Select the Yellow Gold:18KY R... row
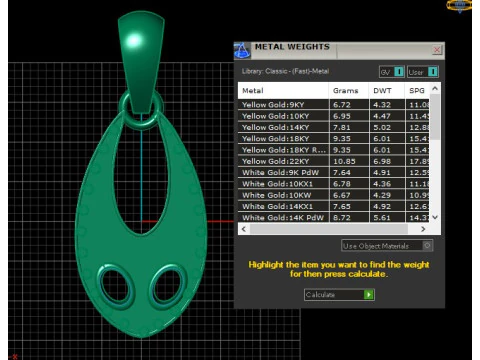Viewport: 480px width, 360px height. point(334,150)
